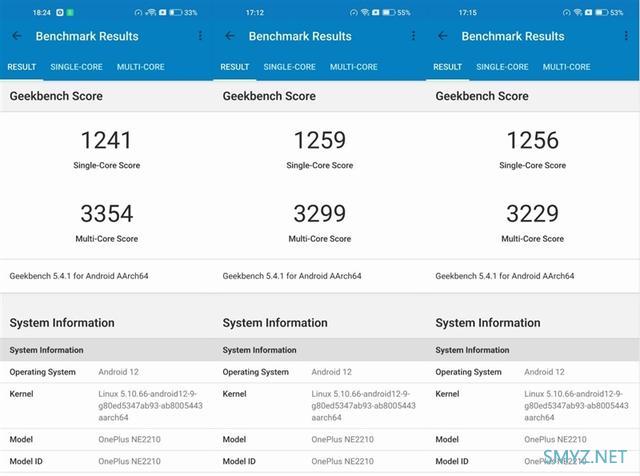Switch to SINGLE-CORE tab in 18:24 screenshot
Viewport: 640px width, 476px height.
76,67
